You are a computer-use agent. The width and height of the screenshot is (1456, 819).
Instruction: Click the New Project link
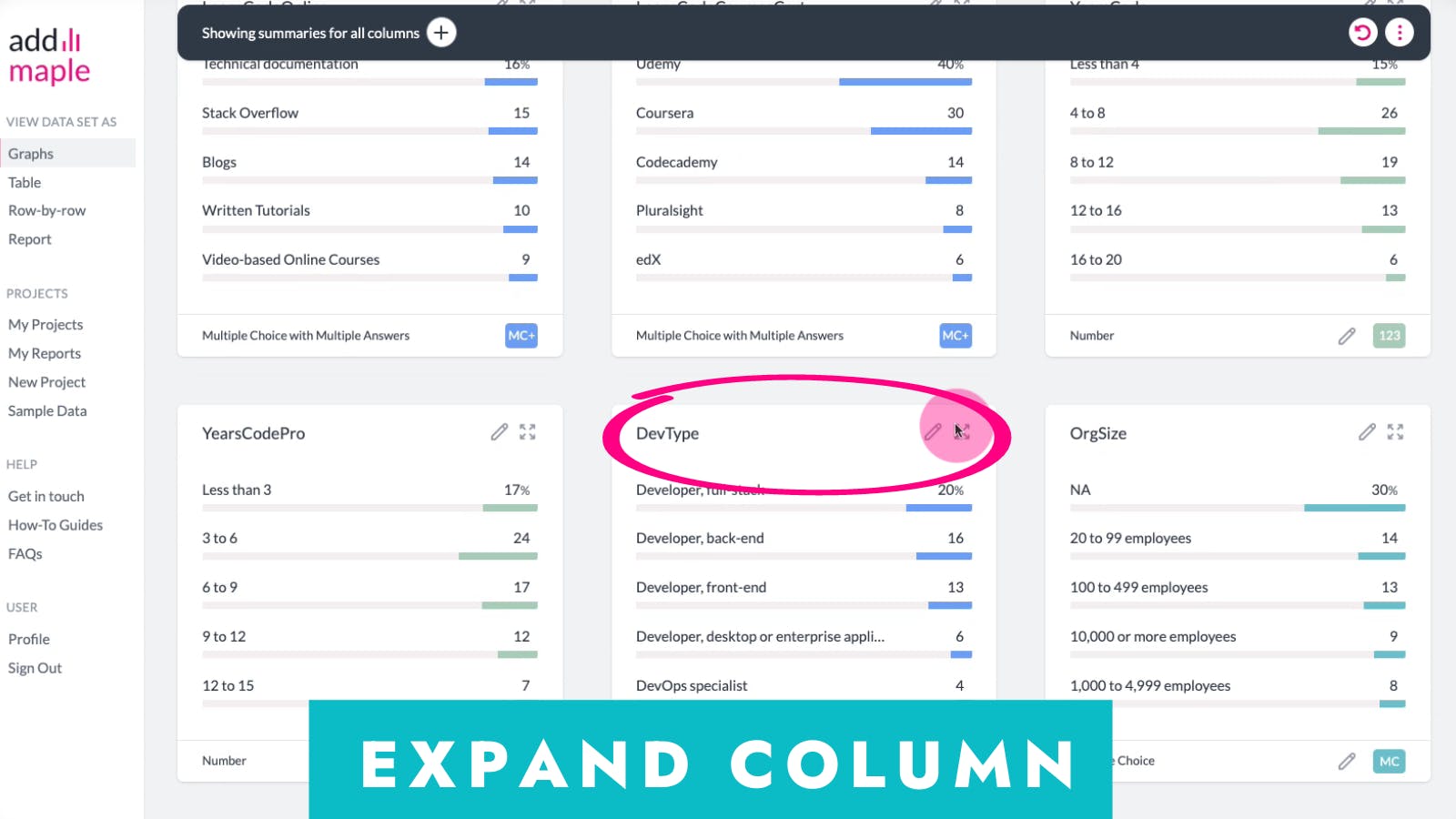click(x=47, y=382)
